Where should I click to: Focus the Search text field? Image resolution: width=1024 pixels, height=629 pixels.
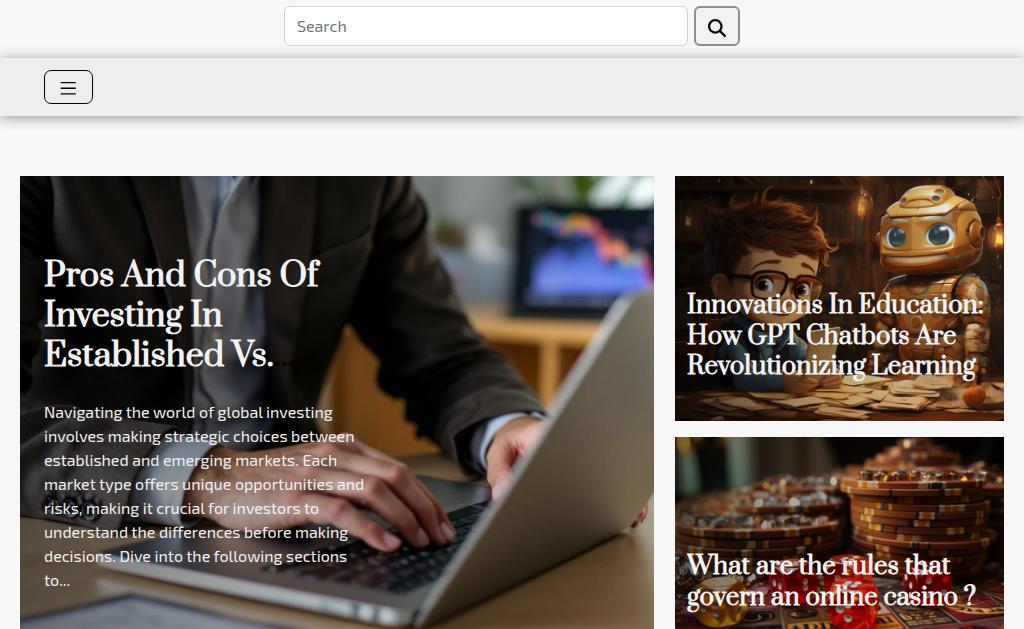(485, 26)
